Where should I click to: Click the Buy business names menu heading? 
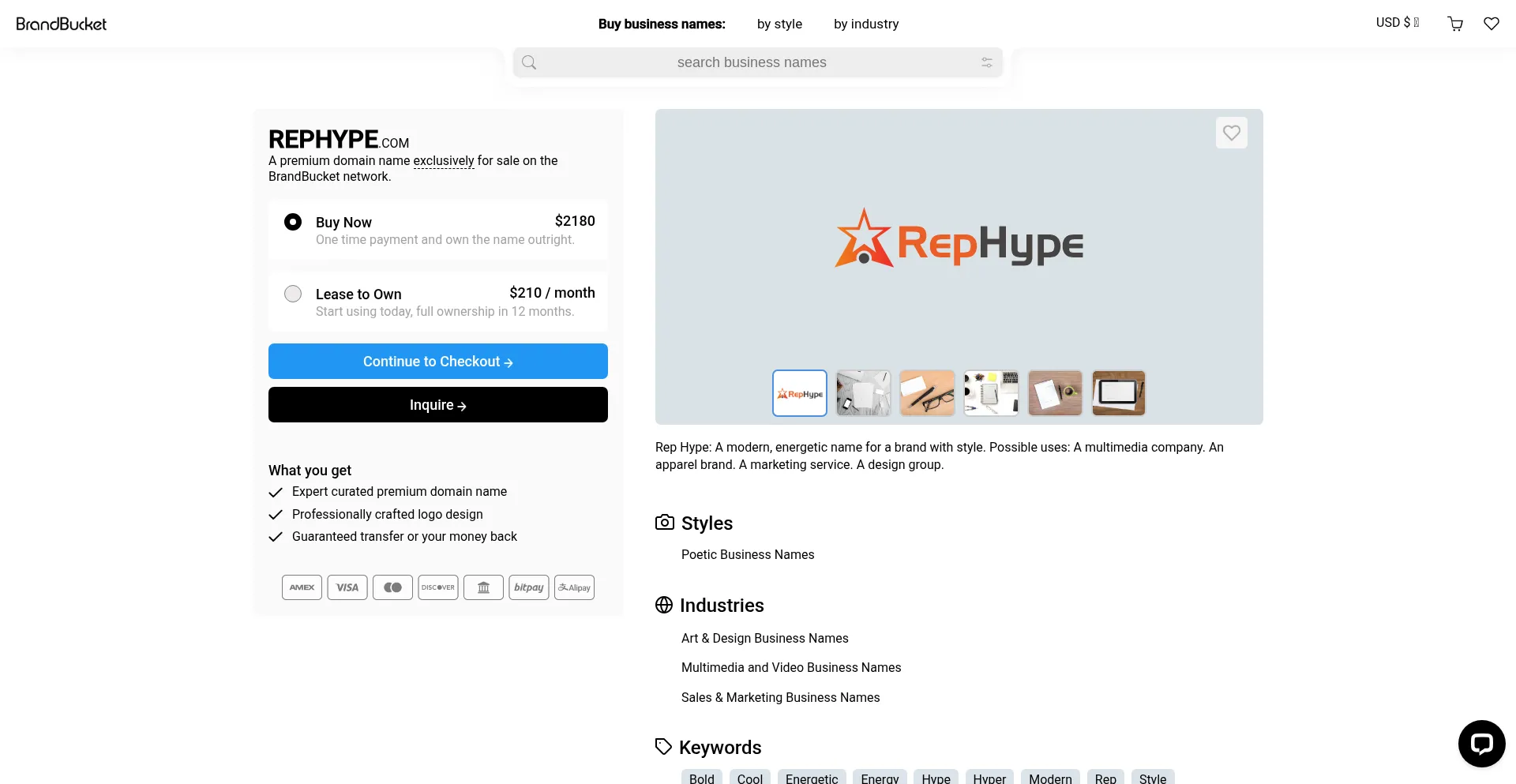click(x=661, y=24)
